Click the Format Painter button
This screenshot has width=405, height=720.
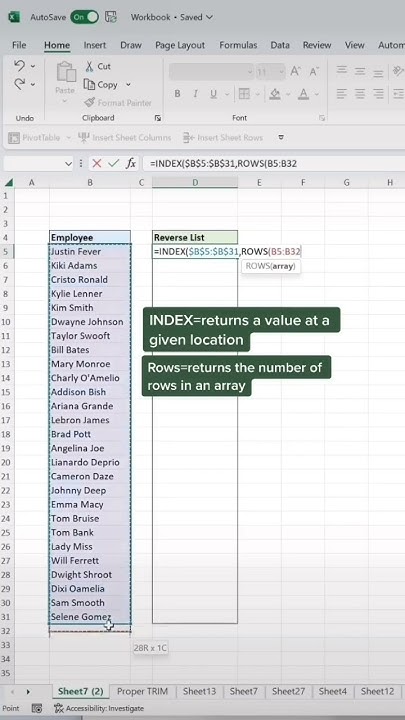tap(118, 103)
